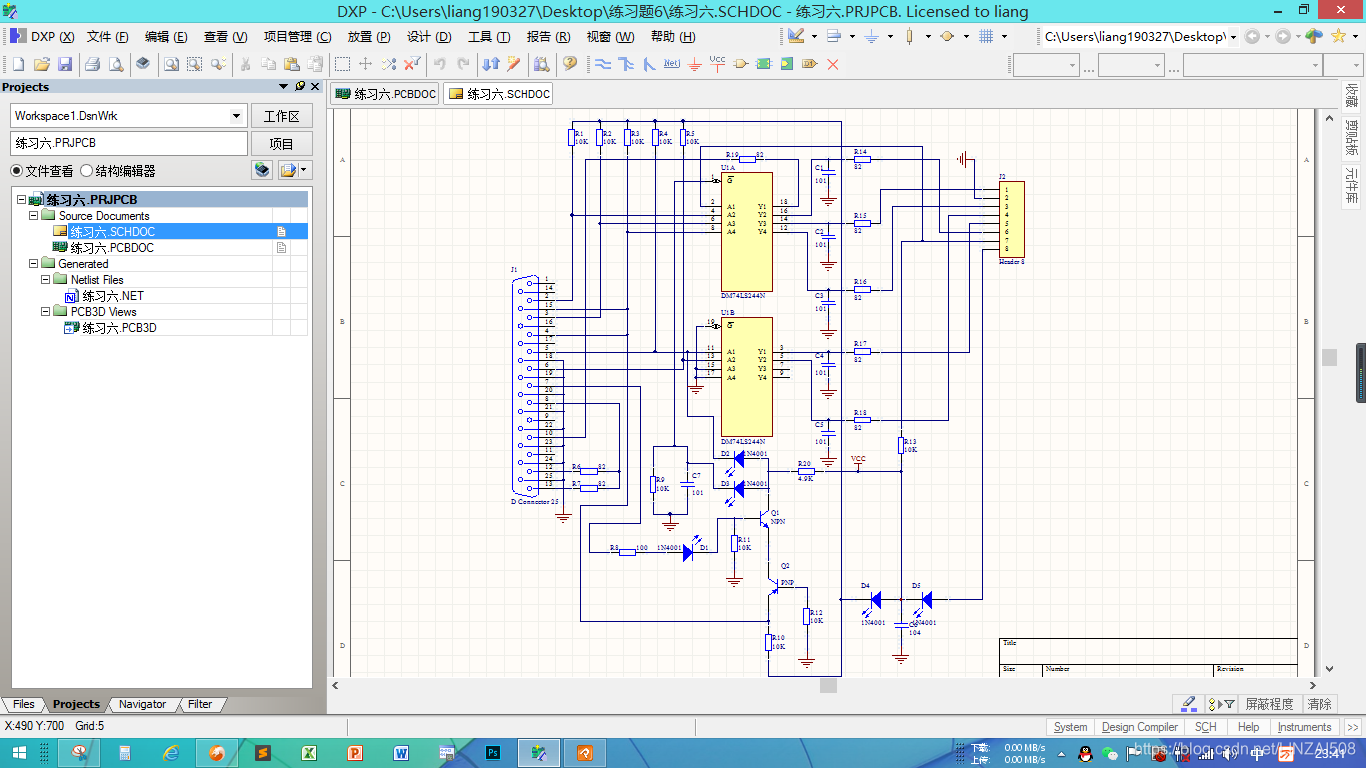Select the 文件查看 radio button

16,171
